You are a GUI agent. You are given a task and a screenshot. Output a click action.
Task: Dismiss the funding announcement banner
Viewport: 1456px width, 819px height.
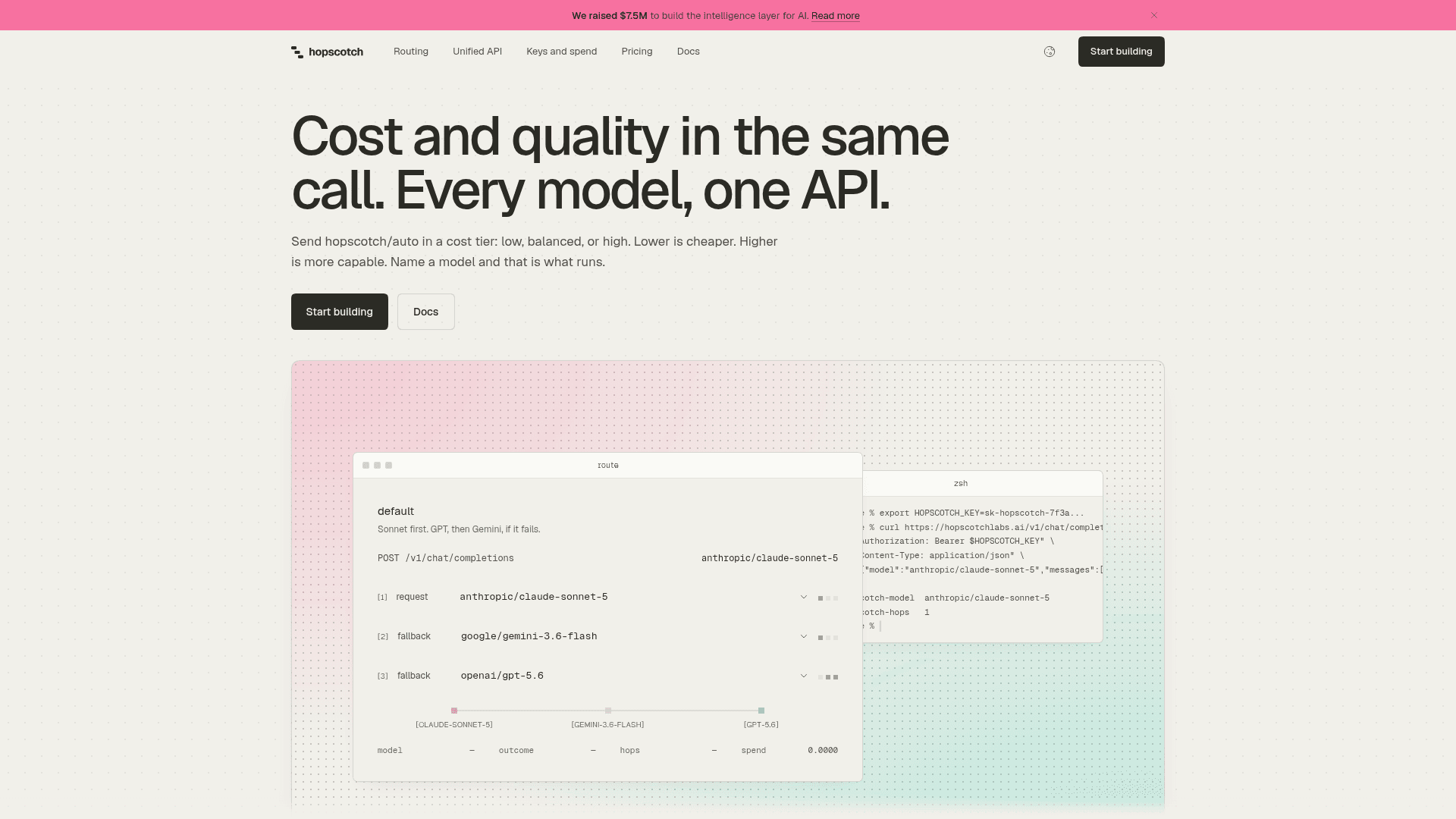tap(1154, 15)
